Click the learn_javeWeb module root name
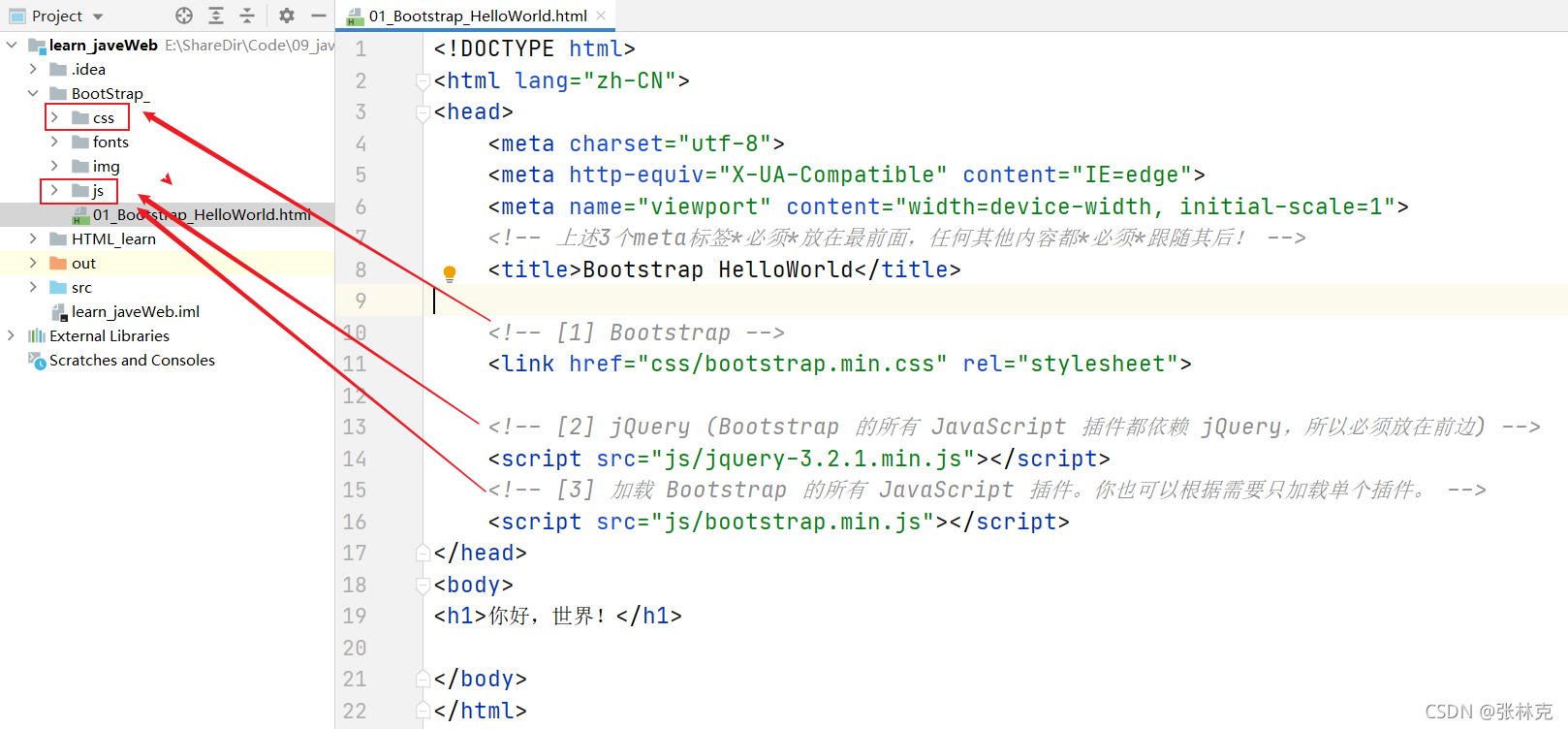This screenshot has height=729, width=1568. (104, 45)
